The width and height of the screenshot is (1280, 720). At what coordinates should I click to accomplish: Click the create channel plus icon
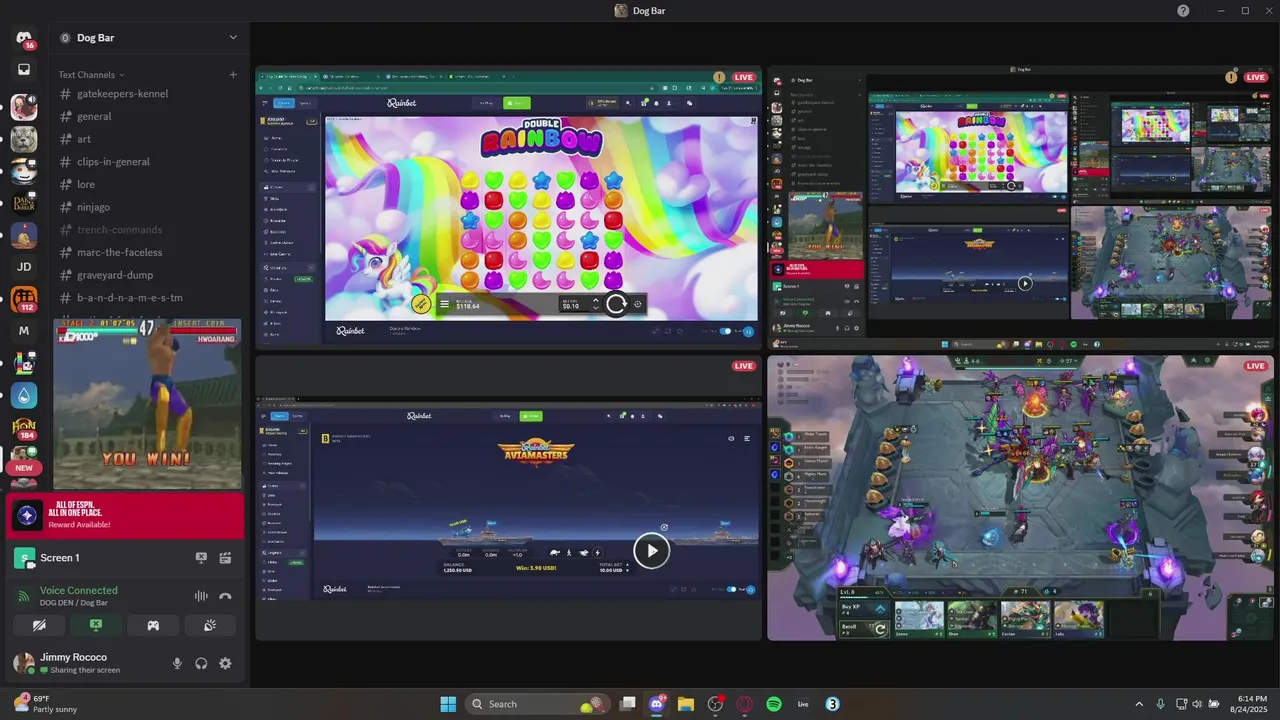coord(233,75)
